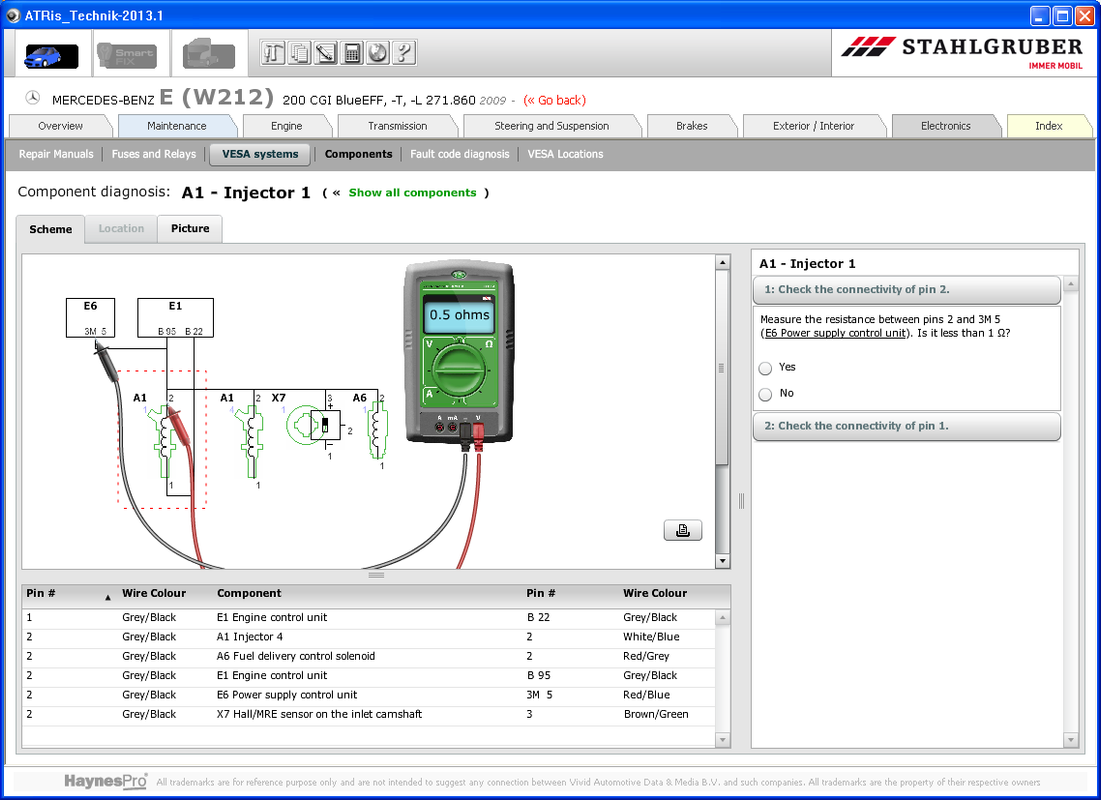Viewport: 1101px width, 800px height.
Task: Open the calculator toolbar icon
Action: 351,53
